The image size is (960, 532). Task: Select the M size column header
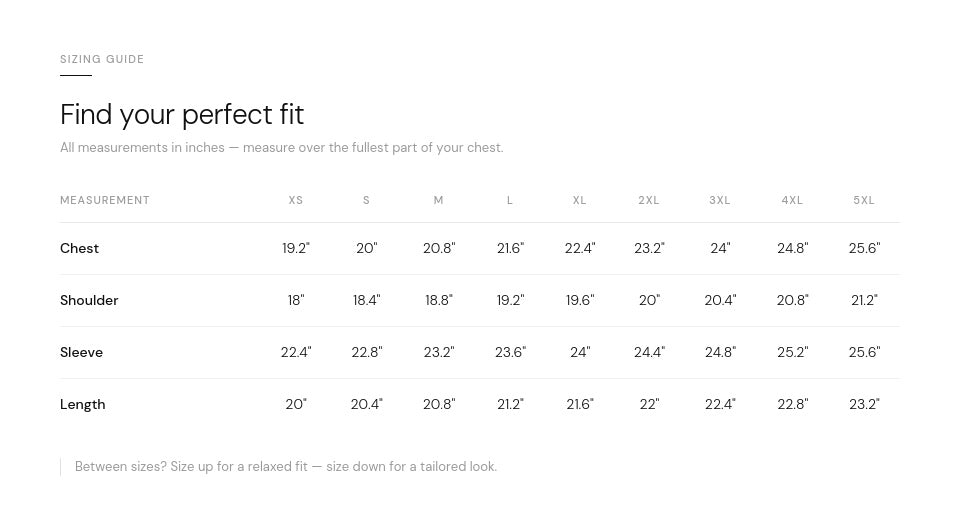click(x=438, y=200)
